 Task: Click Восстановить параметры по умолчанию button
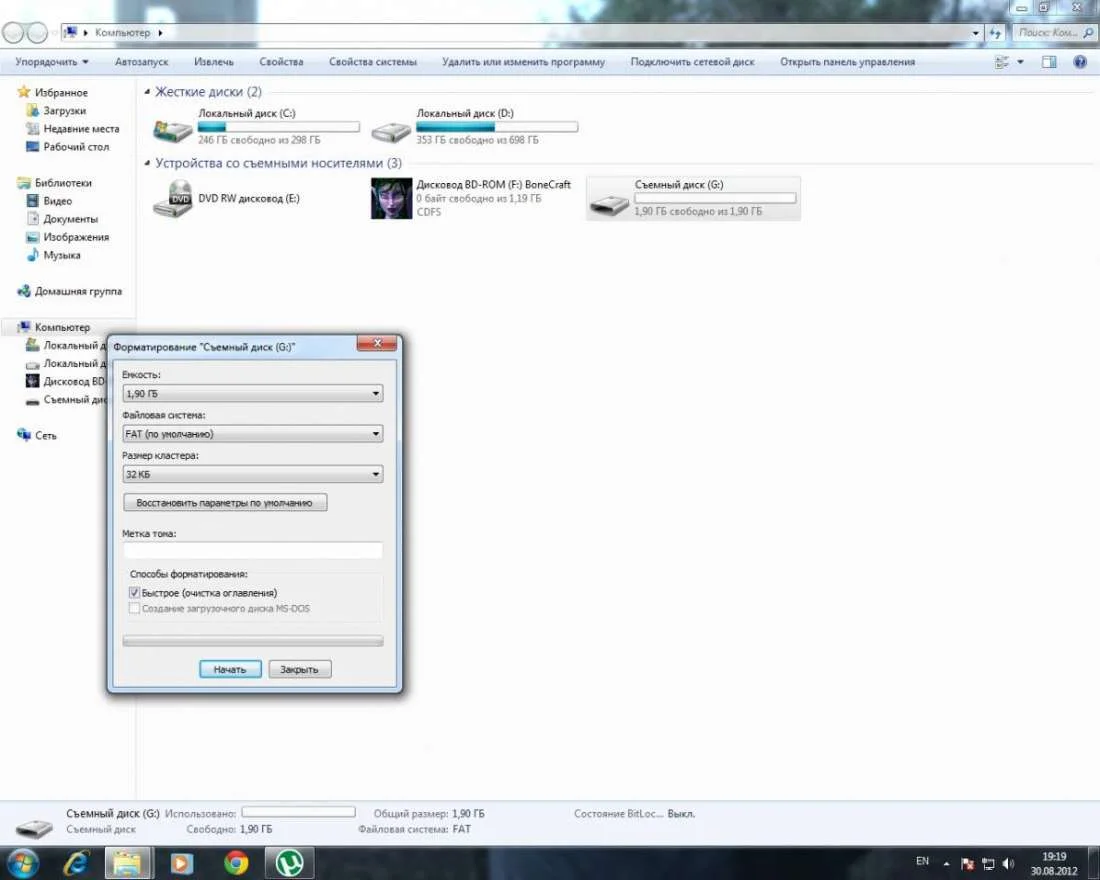224,502
